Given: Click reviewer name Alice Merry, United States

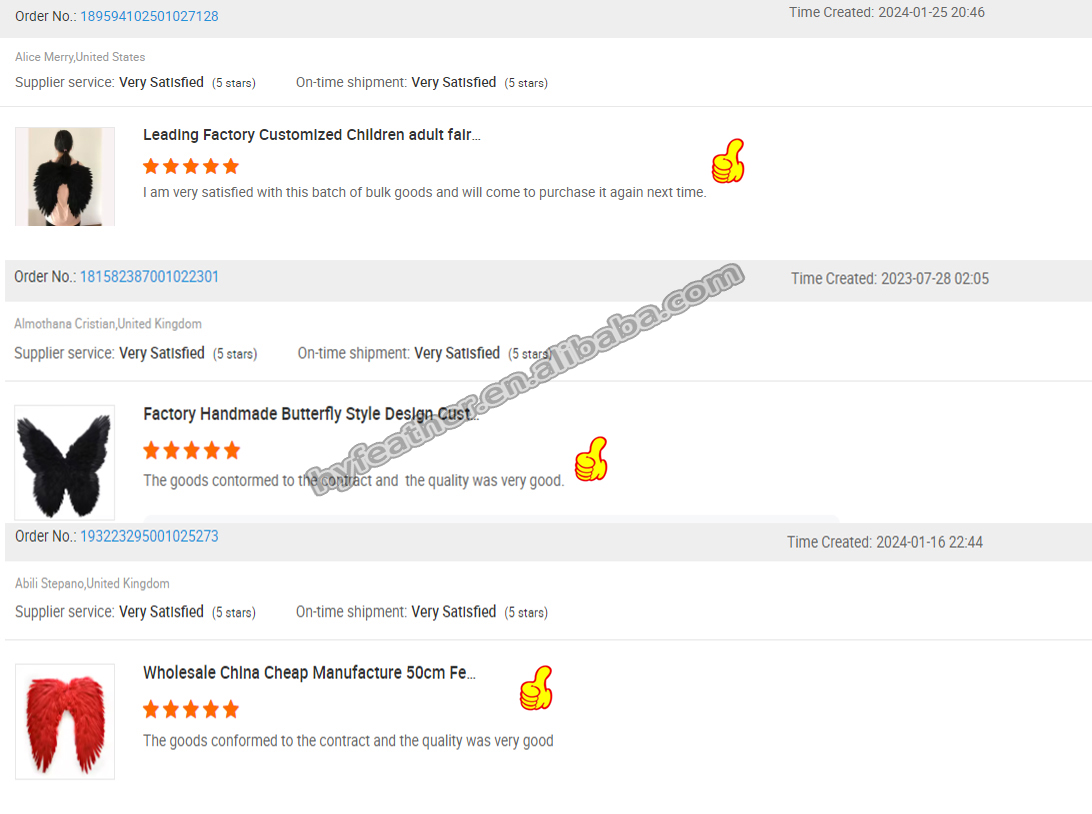Looking at the screenshot, I should (80, 57).
